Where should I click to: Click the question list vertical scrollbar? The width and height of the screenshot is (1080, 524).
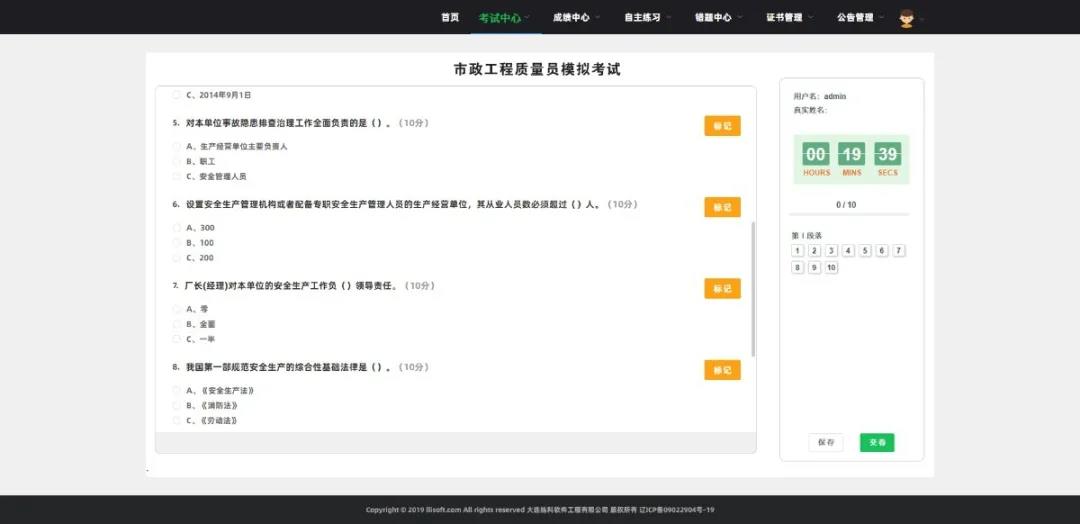753,289
